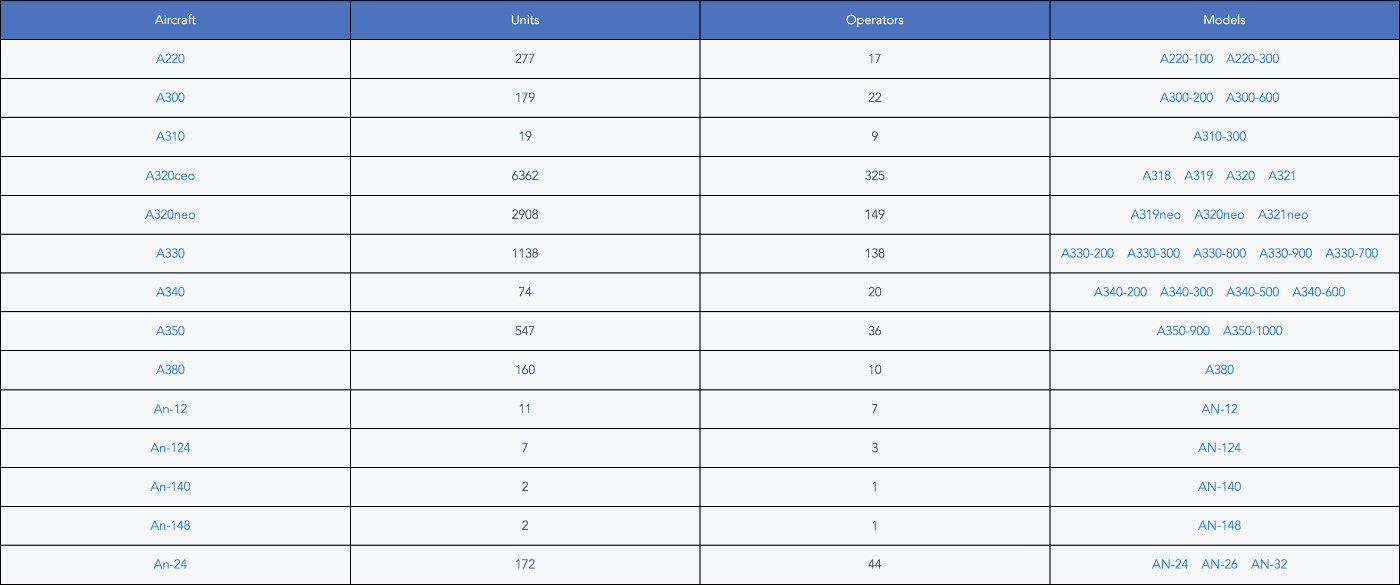Open the A330-900 model link

click(1285, 254)
